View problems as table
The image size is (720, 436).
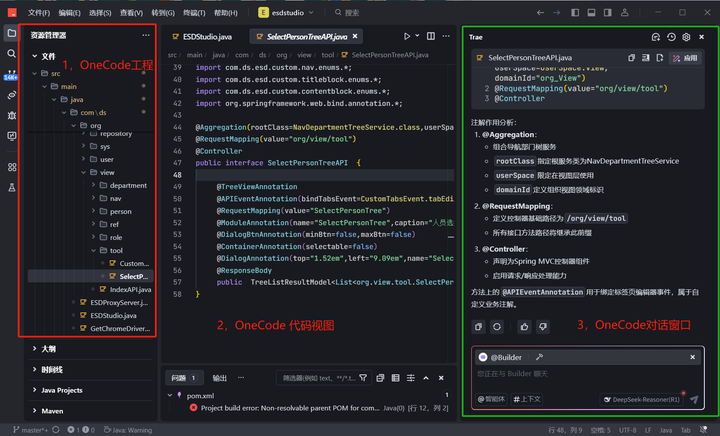click(395, 378)
